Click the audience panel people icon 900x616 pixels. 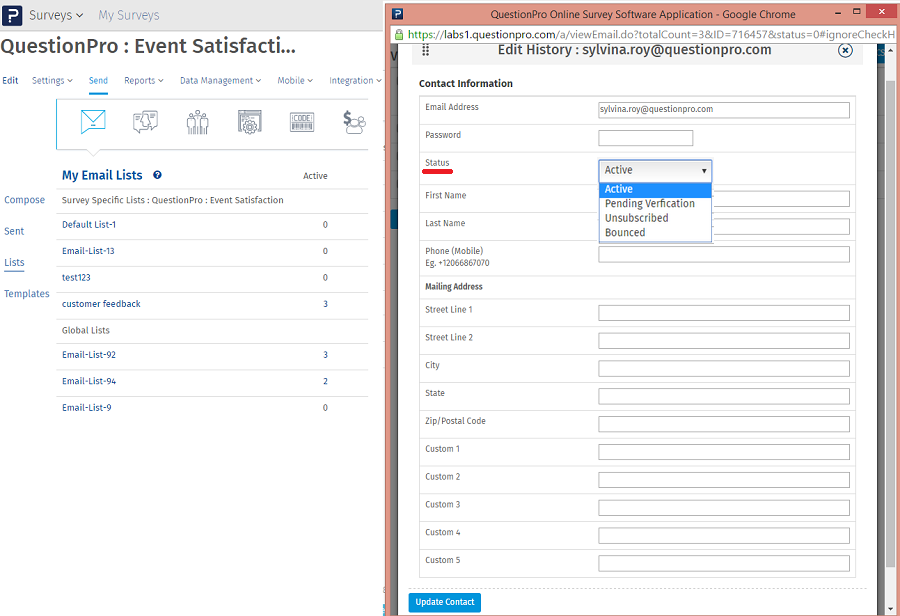196,120
